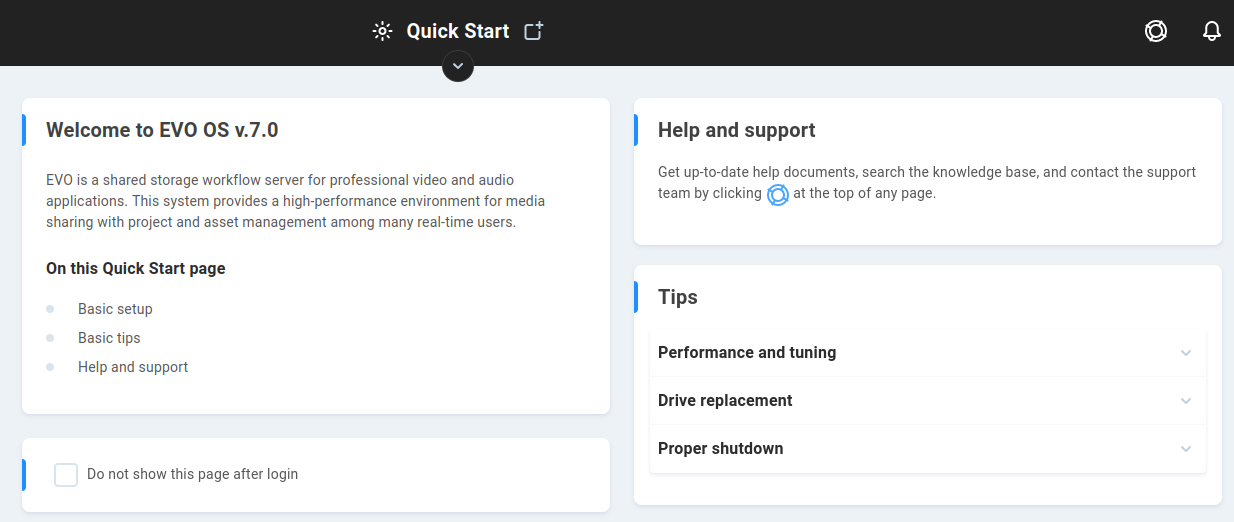Expand Drive replacement tip
Image resolution: width=1234 pixels, height=522 pixels.
pos(928,401)
